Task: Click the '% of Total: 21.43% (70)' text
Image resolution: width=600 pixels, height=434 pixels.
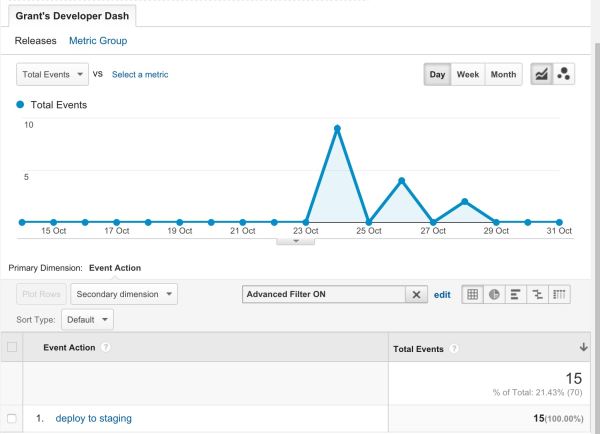Action: [537, 392]
